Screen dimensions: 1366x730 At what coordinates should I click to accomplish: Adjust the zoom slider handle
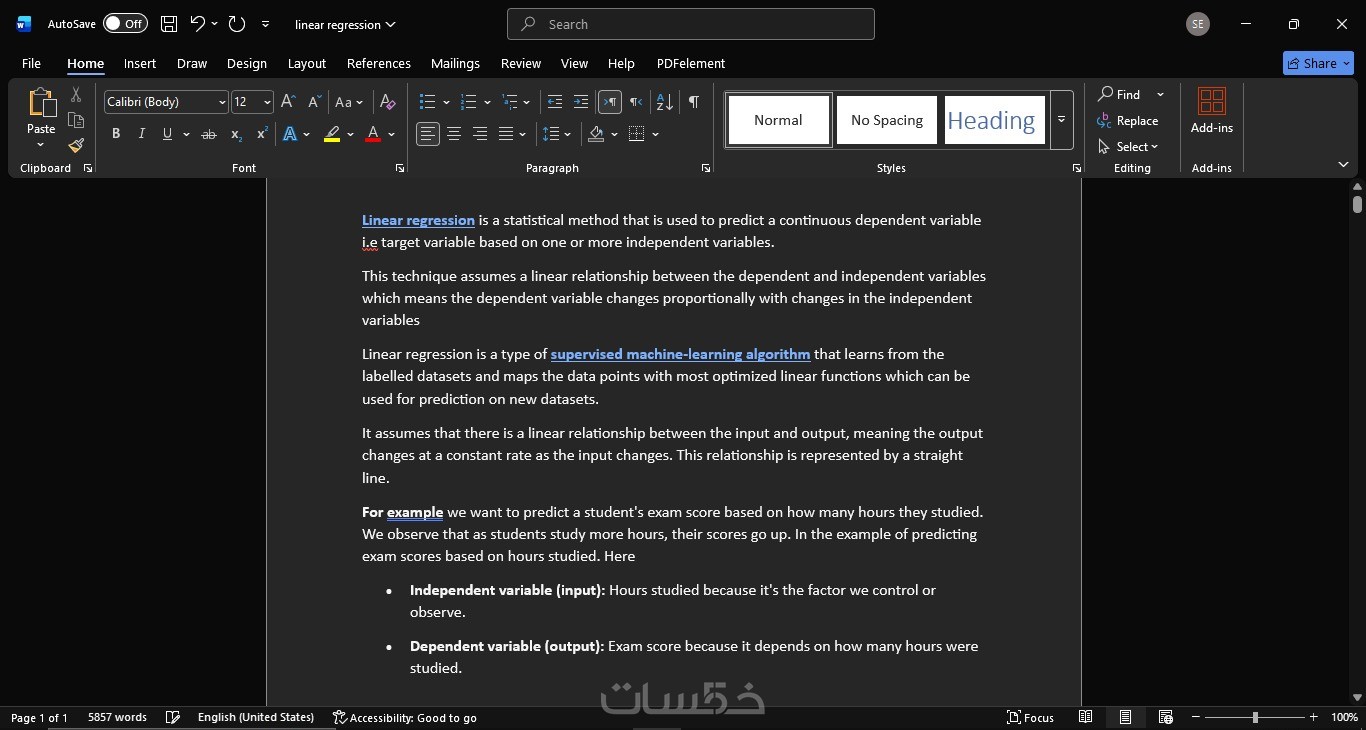click(1255, 717)
